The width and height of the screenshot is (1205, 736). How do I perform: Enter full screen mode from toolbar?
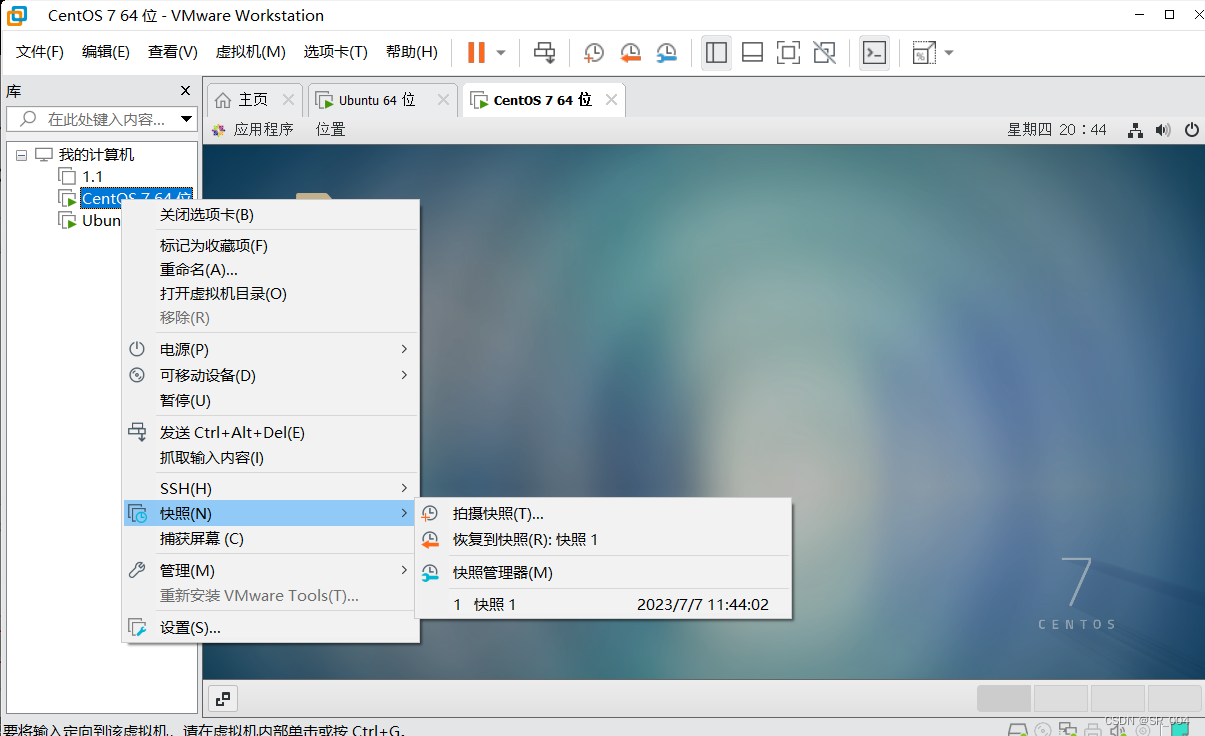click(789, 52)
